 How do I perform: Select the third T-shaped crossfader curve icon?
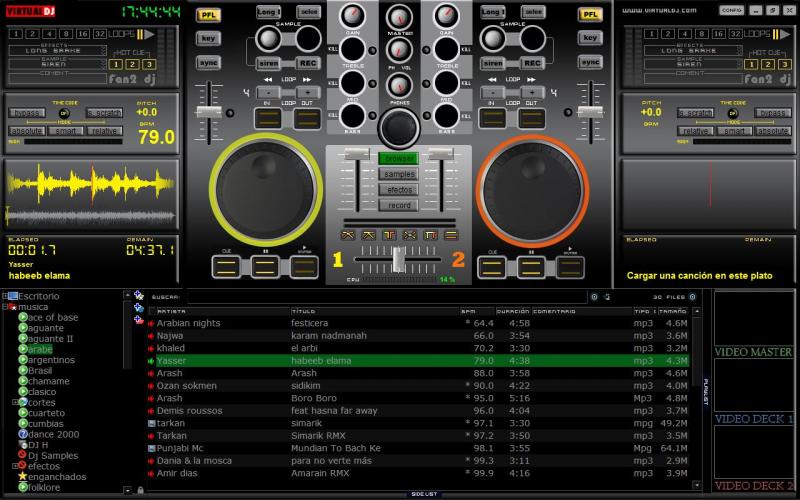389,235
